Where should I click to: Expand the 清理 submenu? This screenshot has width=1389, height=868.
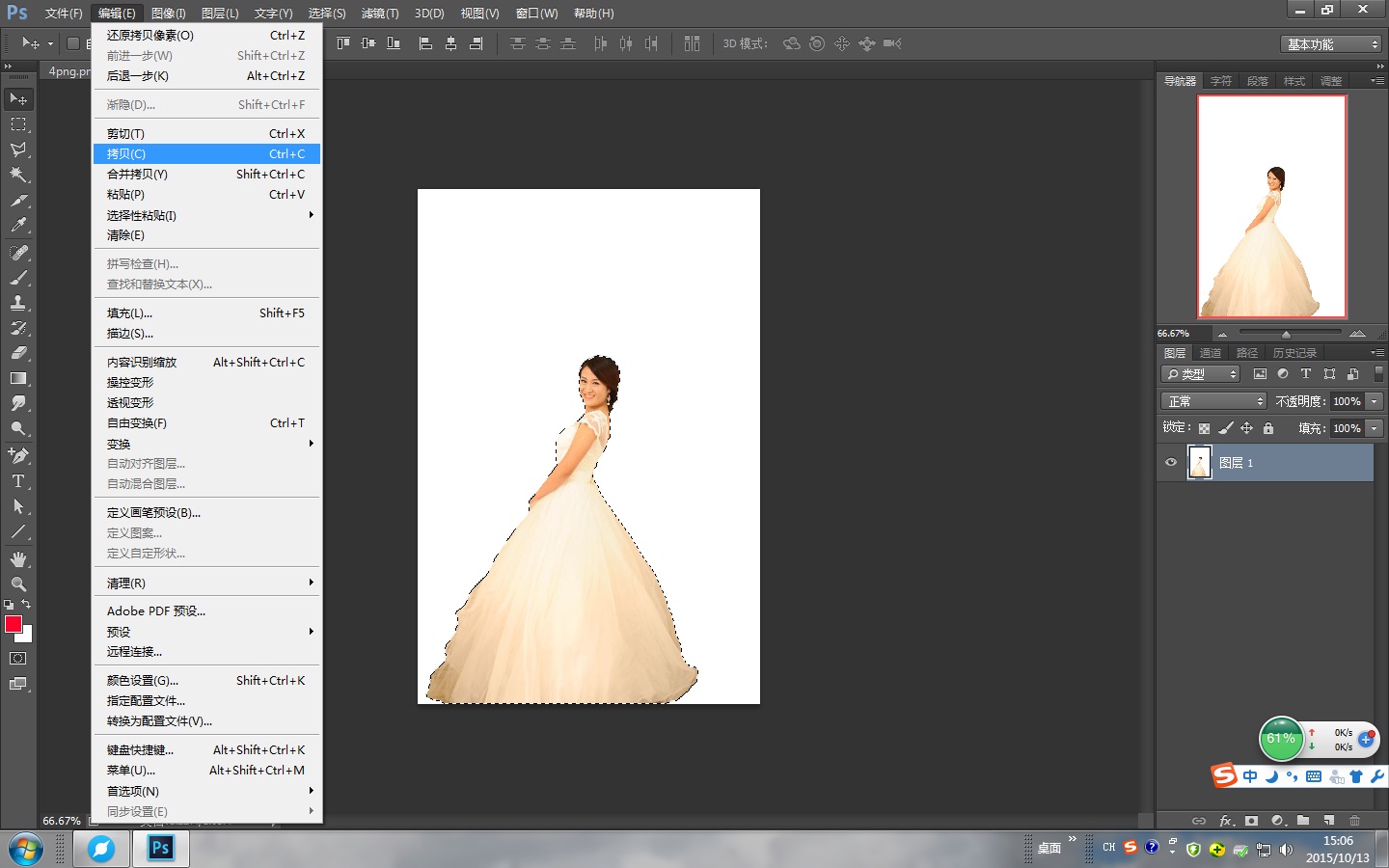(x=207, y=583)
